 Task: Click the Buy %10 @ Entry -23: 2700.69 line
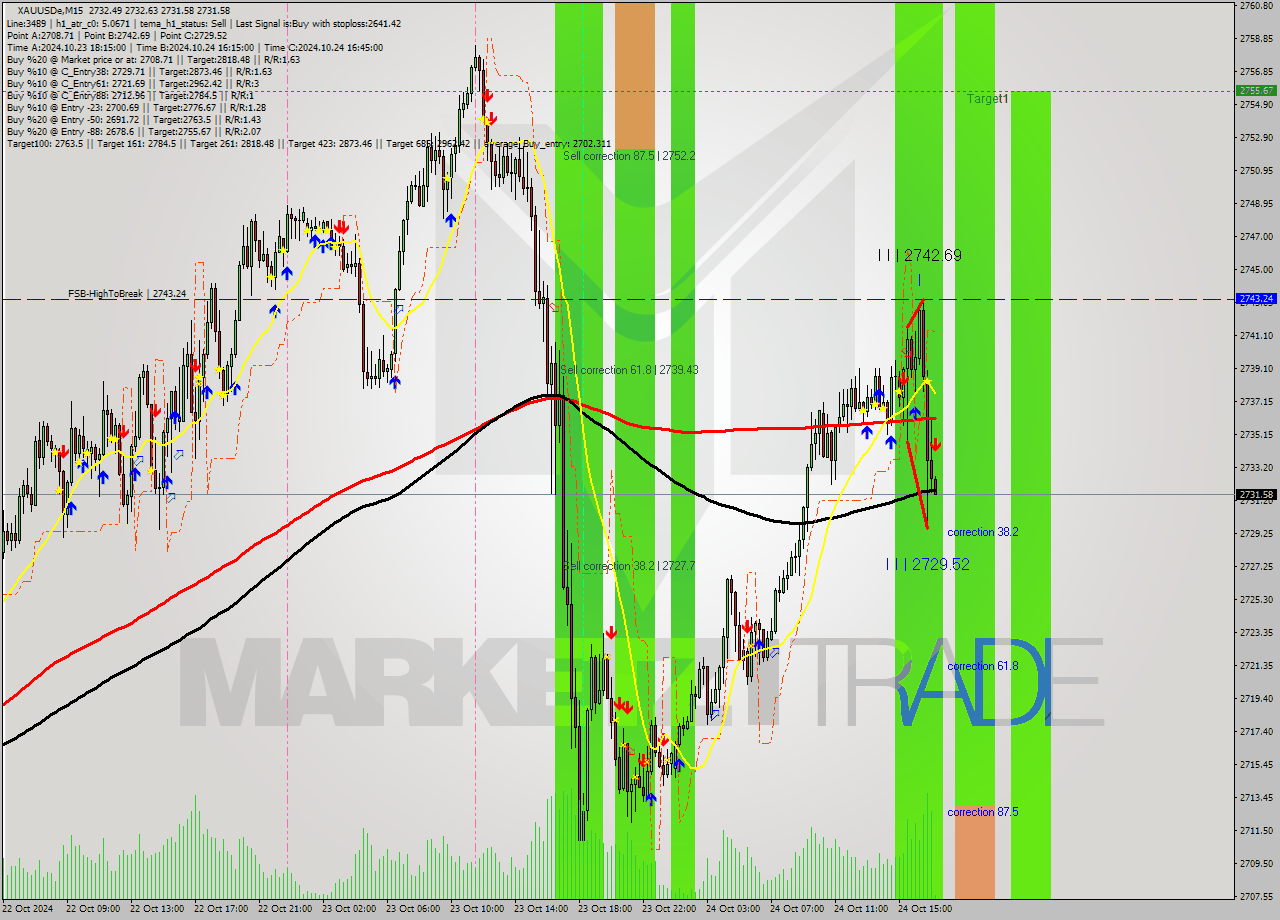click(x=136, y=107)
